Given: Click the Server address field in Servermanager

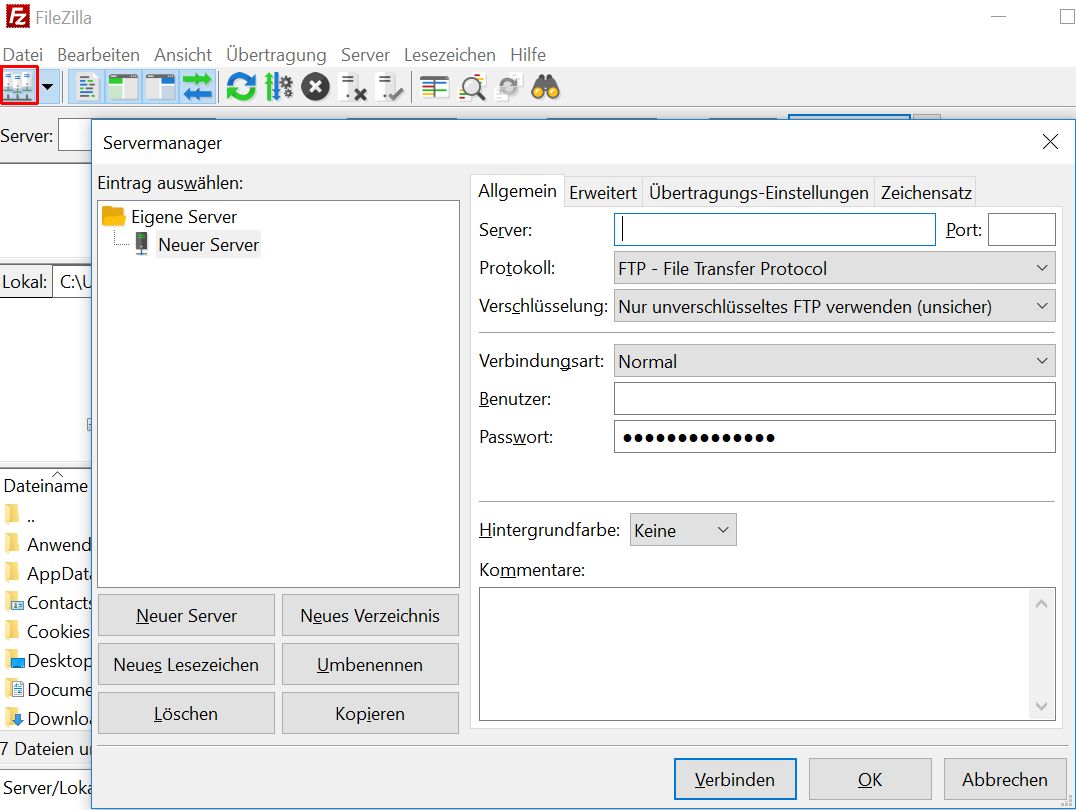Looking at the screenshot, I should (x=775, y=229).
